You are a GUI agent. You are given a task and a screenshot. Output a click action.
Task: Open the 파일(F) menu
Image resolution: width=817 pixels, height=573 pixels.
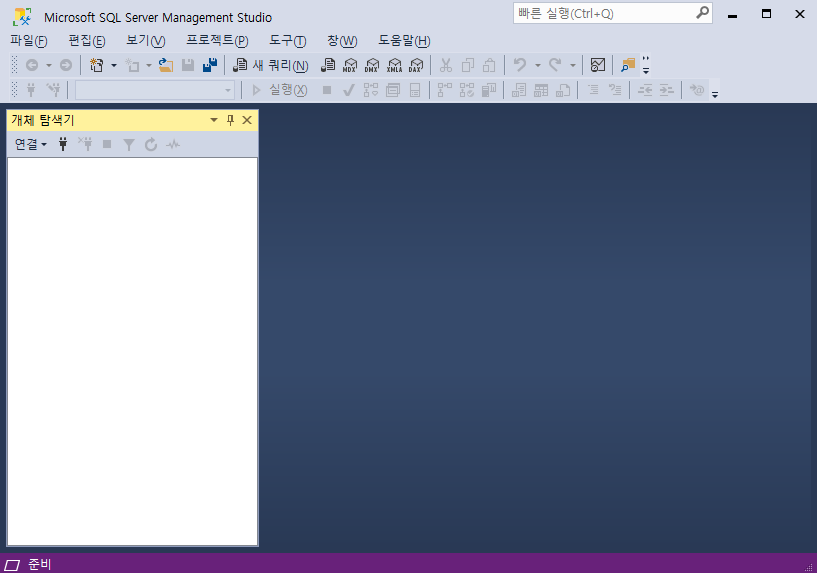tap(29, 41)
